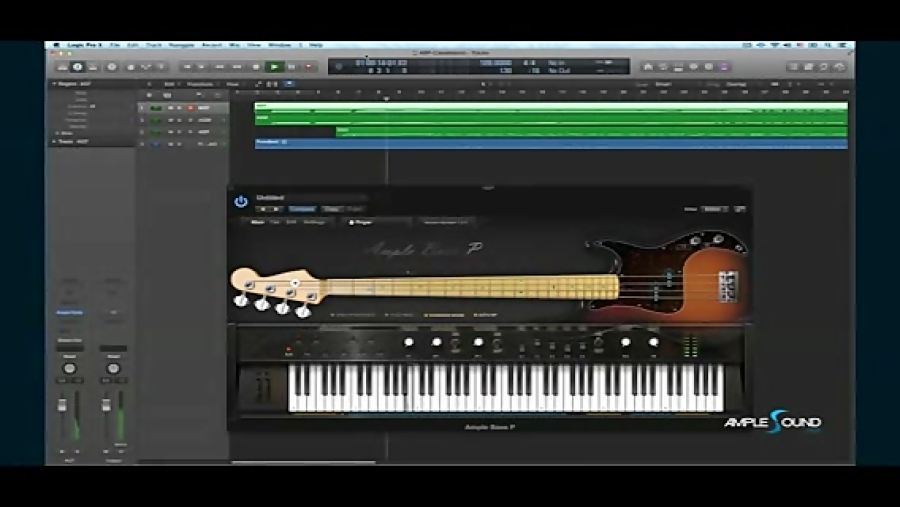Viewport: 900px width, 507px height.
Task: Click the bass bridge on the guitar body
Action: pos(728,287)
